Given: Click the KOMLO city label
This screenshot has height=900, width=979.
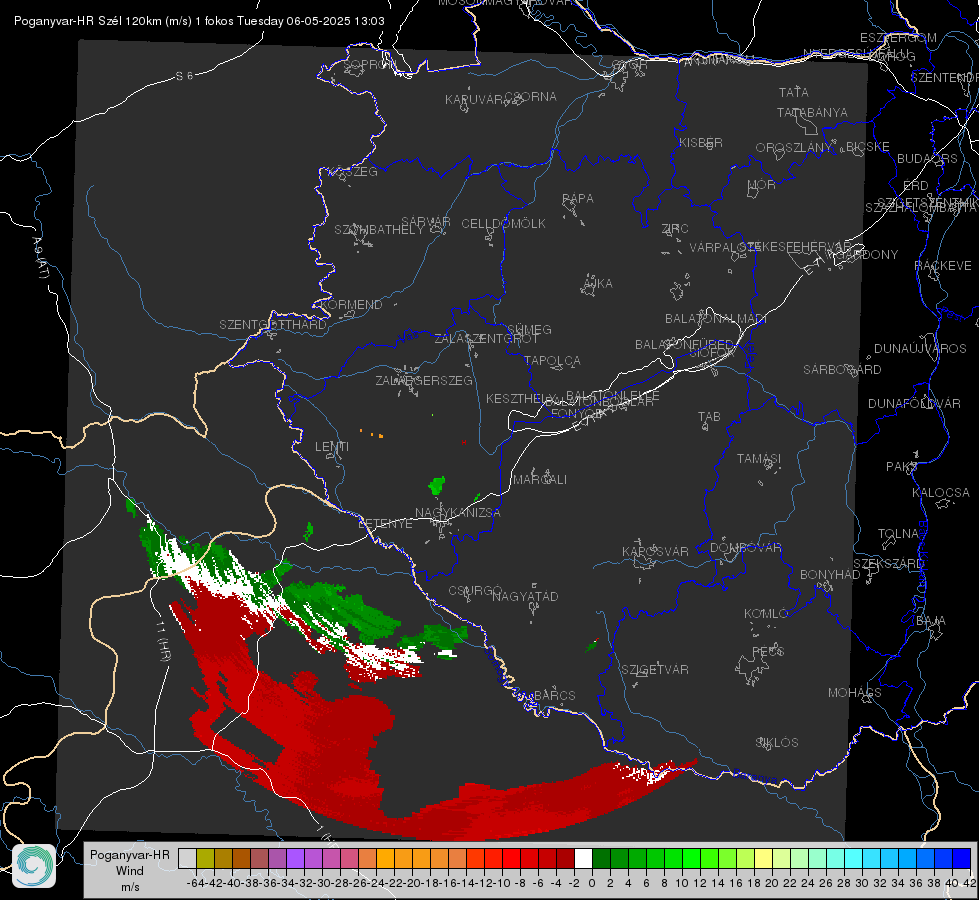Looking at the screenshot, I should pos(766,614).
